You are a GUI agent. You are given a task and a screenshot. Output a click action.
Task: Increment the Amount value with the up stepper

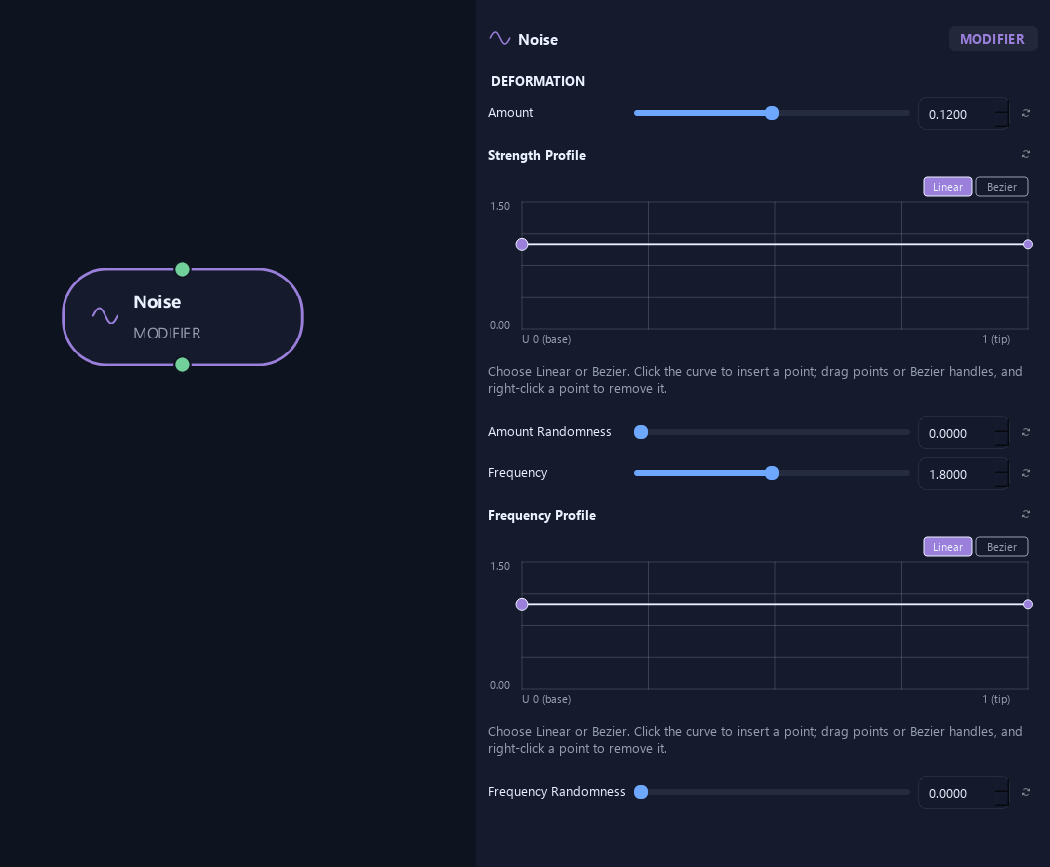point(1001,106)
